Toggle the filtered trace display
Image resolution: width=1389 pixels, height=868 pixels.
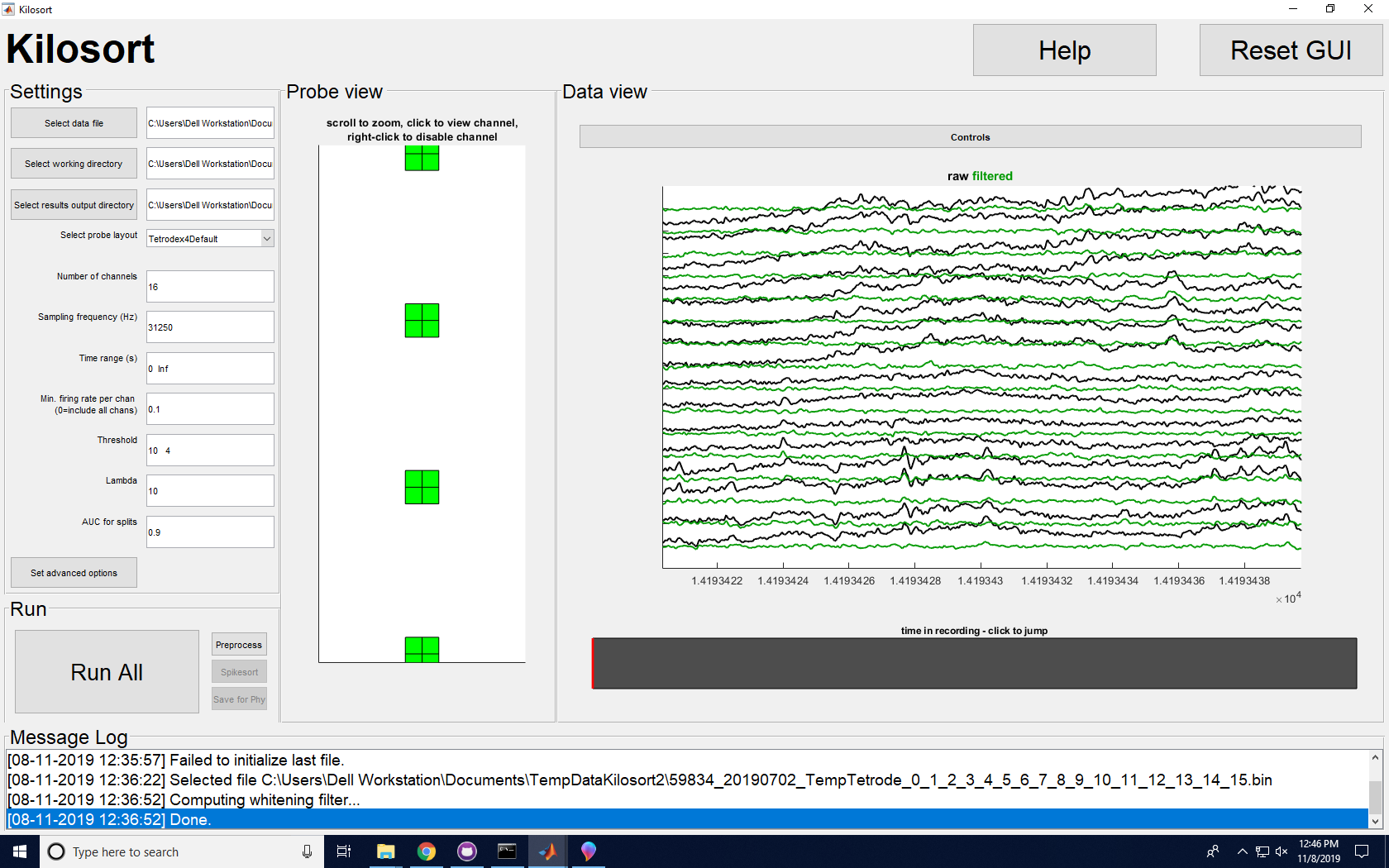991,175
